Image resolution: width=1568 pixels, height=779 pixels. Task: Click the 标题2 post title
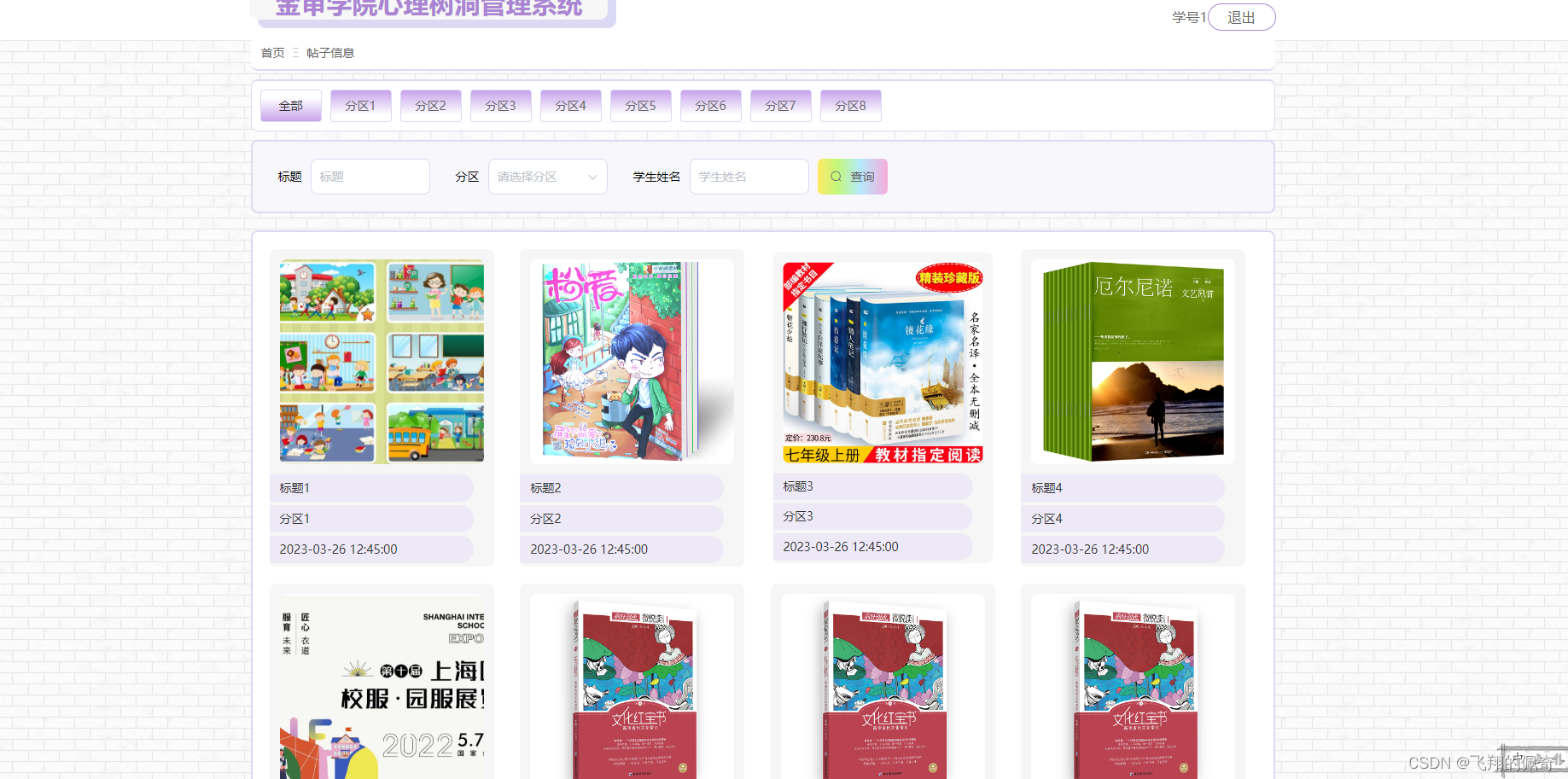click(x=545, y=488)
